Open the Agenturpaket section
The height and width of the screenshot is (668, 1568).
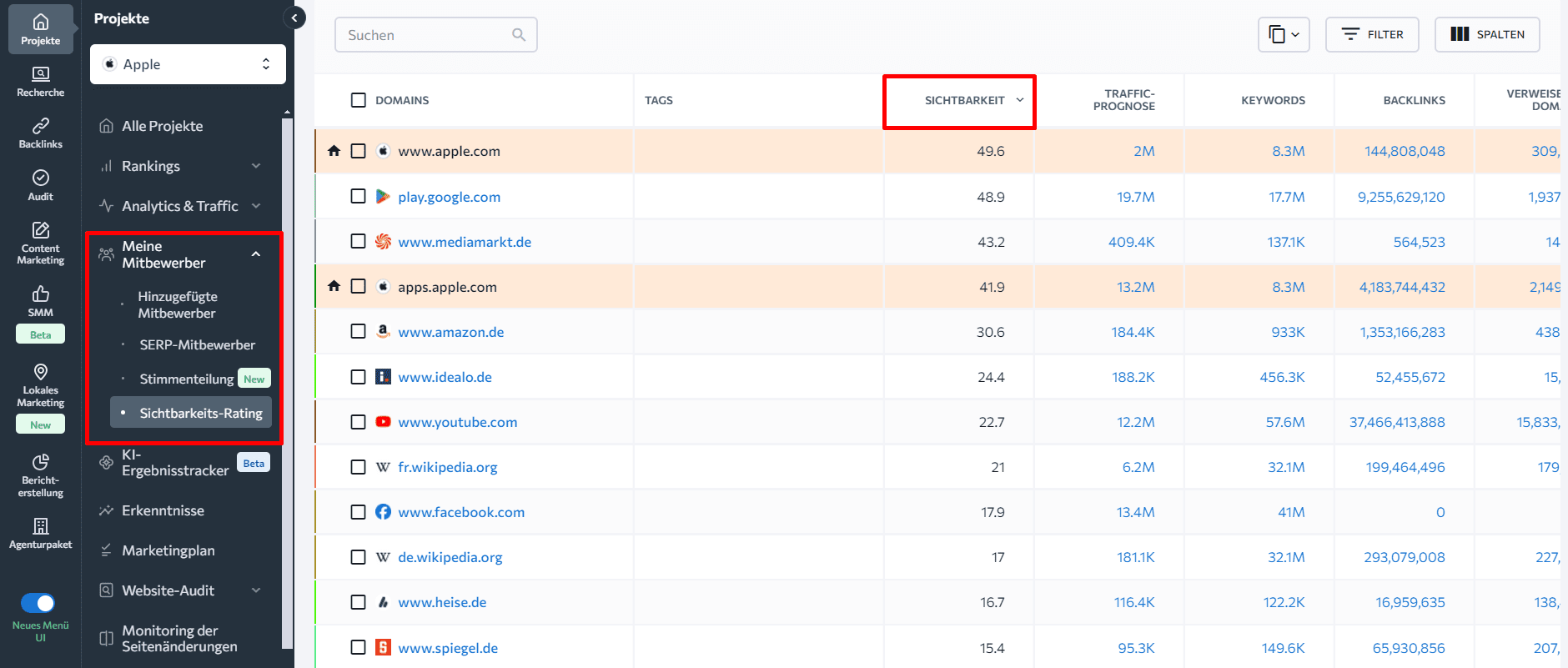[x=40, y=534]
